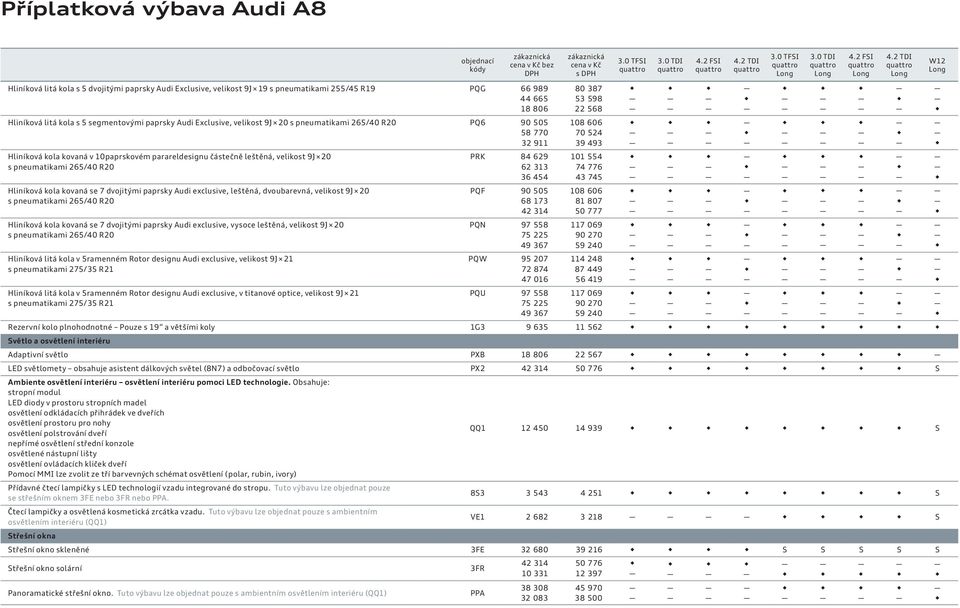The image size is (960, 608).
Task: Click the 'Střešní okna' section heading
Action: point(32,536)
